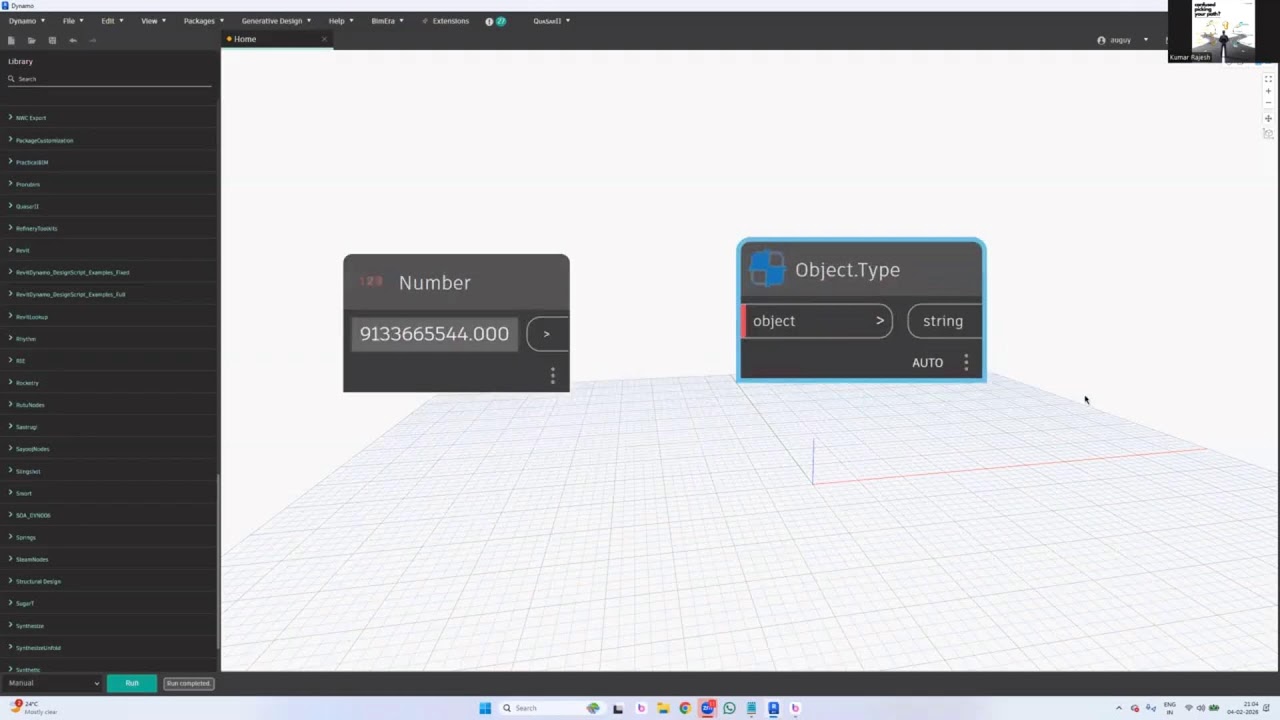The height and width of the screenshot is (720, 1280).
Task: Open File Explorer from the taskbar
Action: 662,708
